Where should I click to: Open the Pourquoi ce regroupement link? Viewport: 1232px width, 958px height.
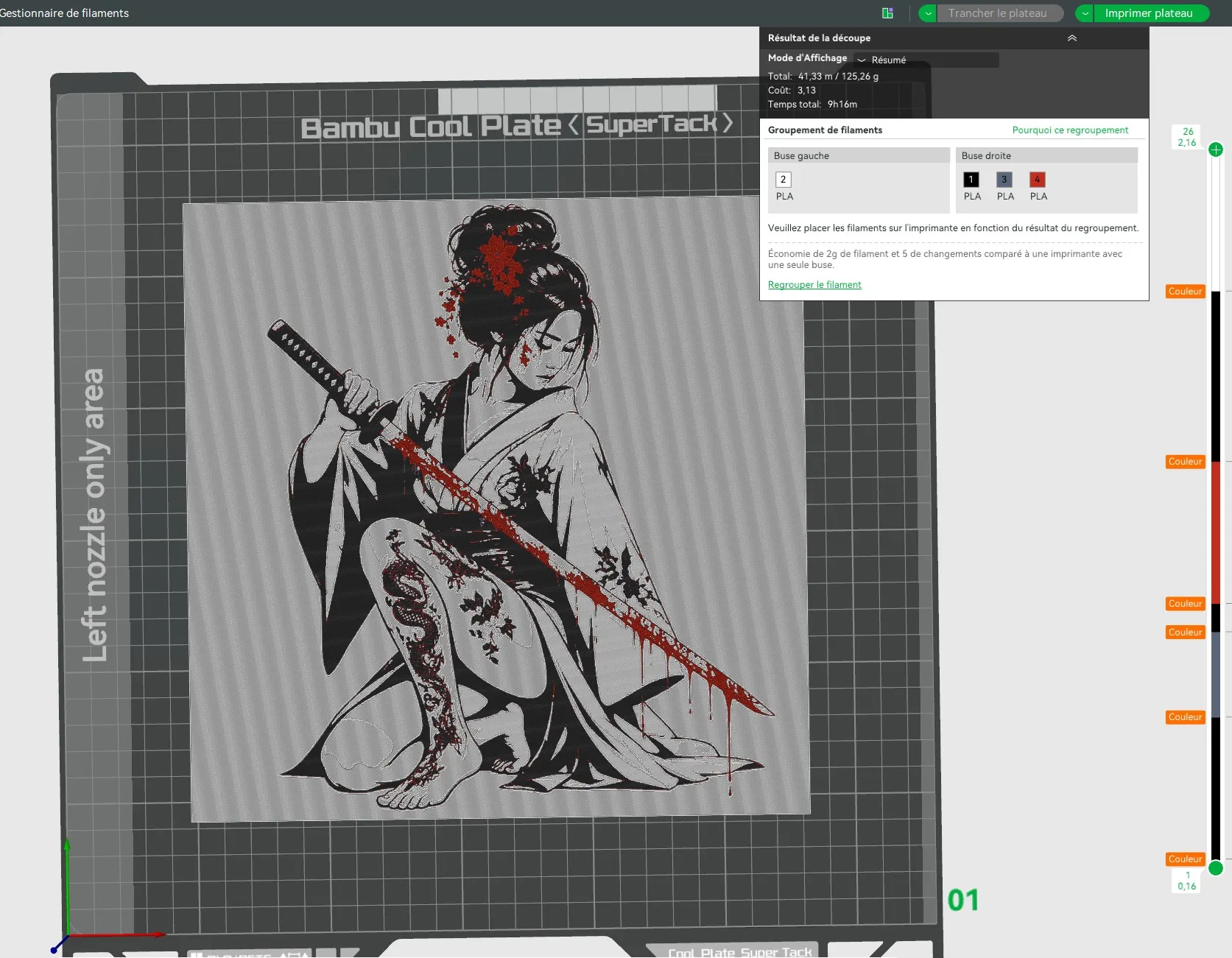click(x=1070, y=130)
